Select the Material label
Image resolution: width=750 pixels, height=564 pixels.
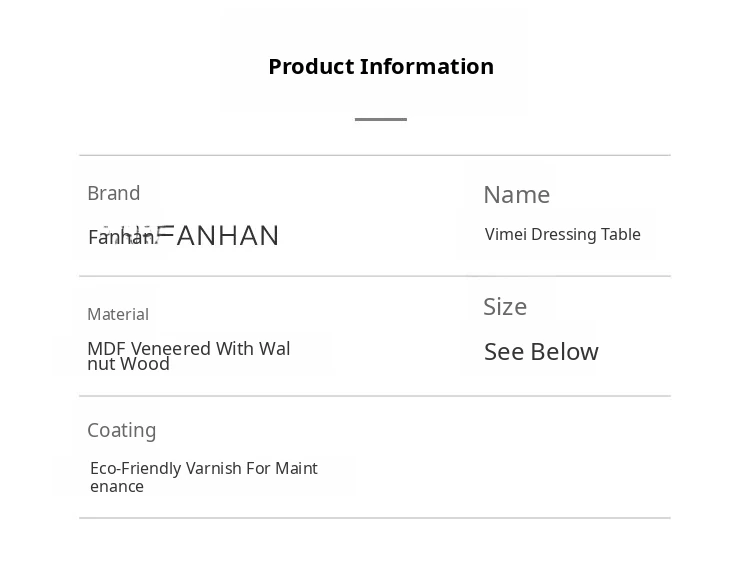coord(117,314)
